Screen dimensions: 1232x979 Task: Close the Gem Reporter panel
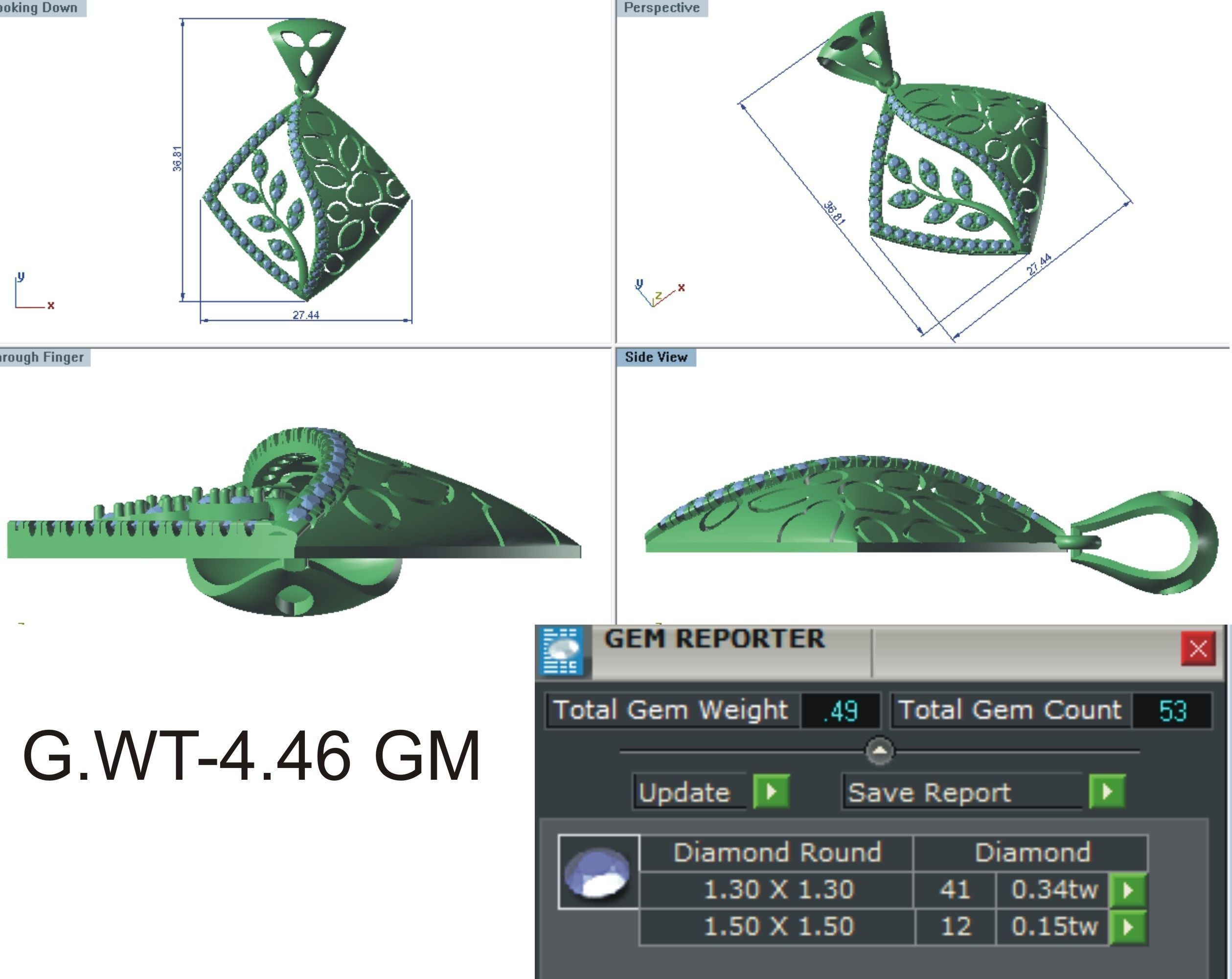point(1198,649)
